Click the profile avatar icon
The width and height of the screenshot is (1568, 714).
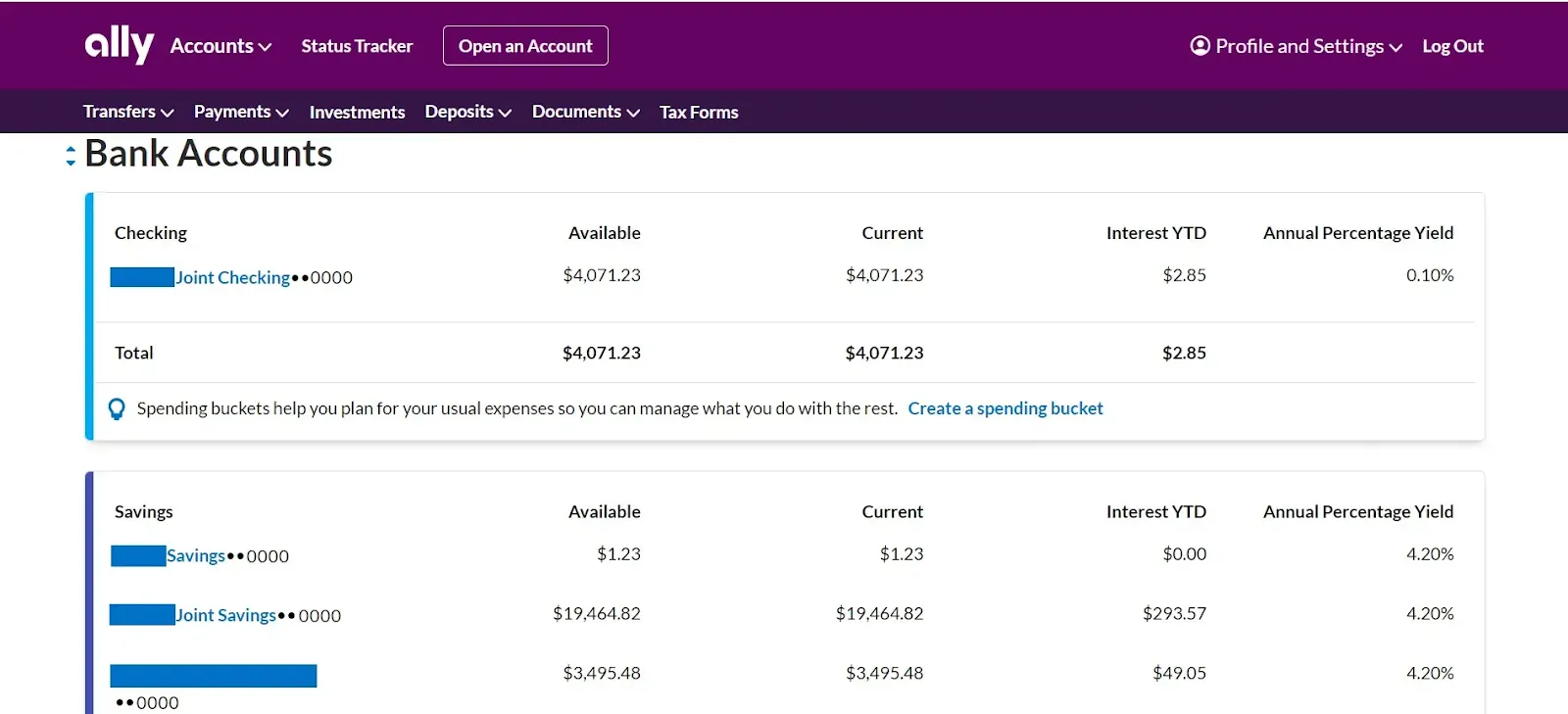click(1200, 46)
